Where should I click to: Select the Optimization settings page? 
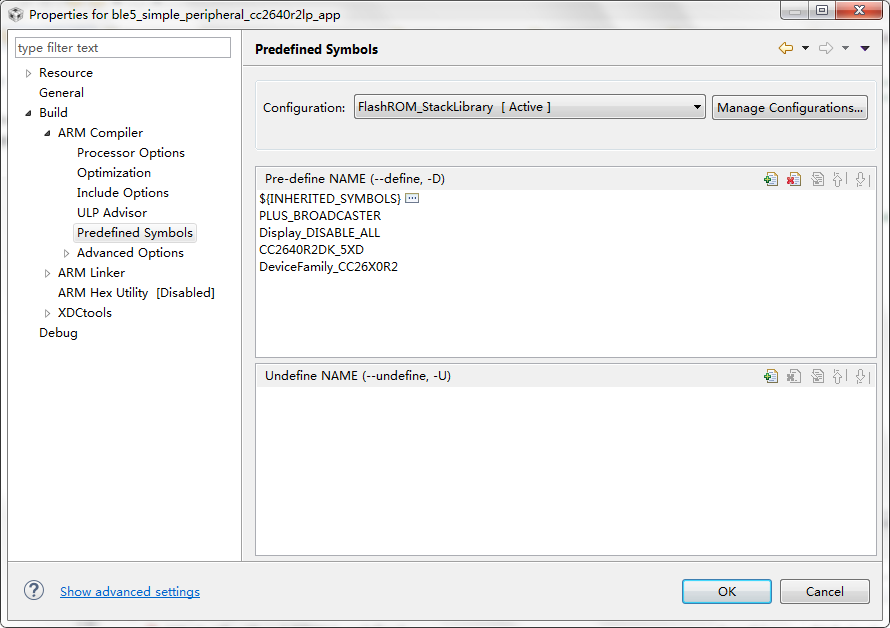click(114, 173)
